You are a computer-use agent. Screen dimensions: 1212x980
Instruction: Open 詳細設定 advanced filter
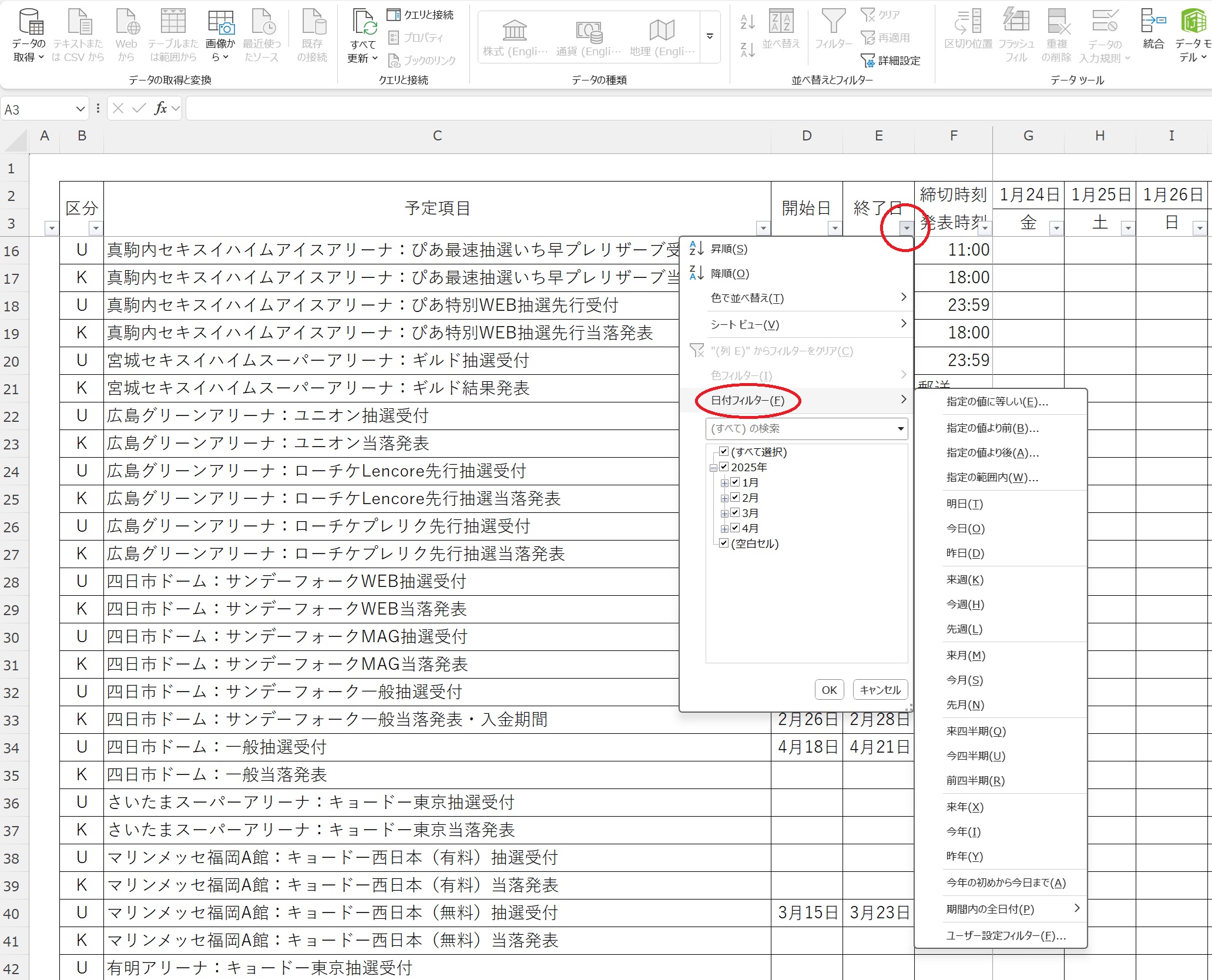(x=891, y=60)
